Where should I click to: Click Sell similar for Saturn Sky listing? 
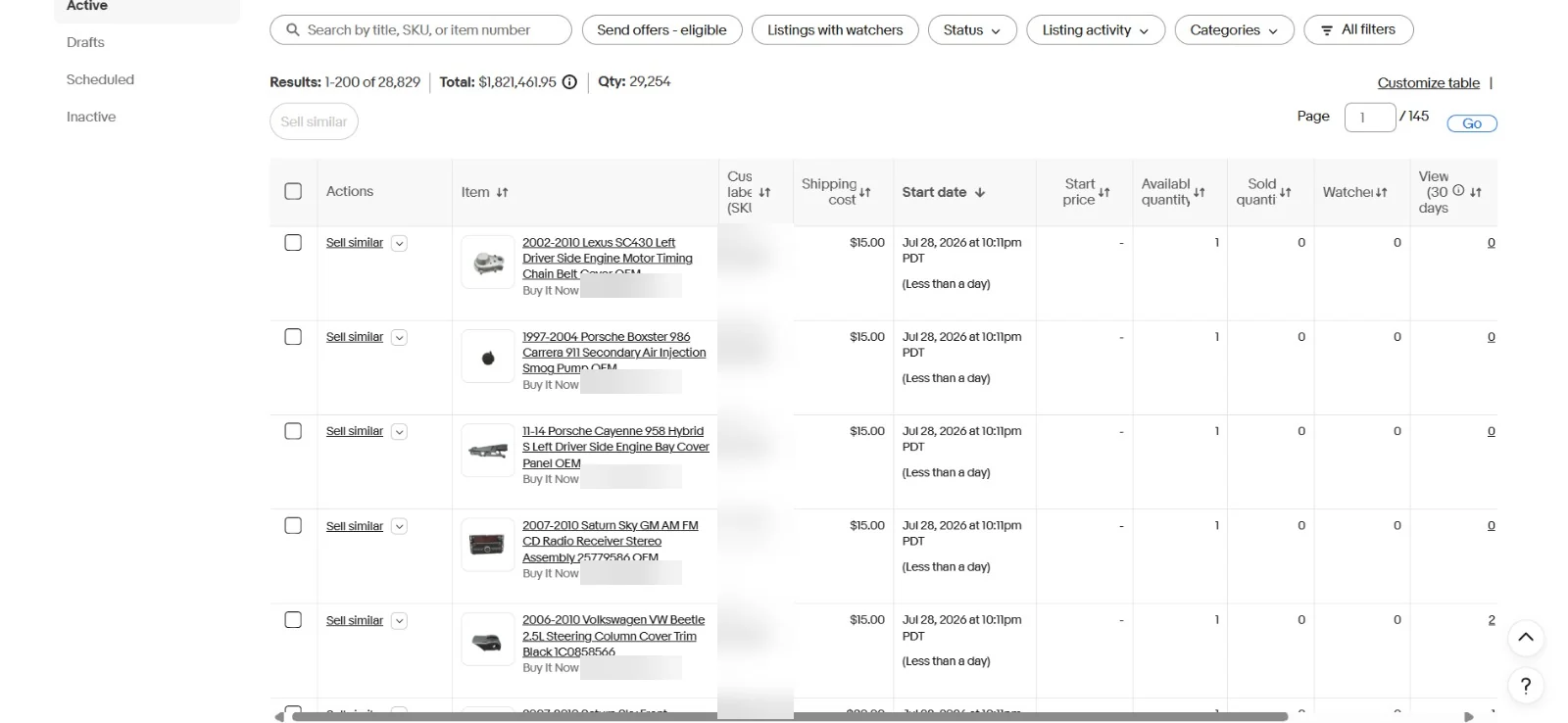tap(355, 526)
